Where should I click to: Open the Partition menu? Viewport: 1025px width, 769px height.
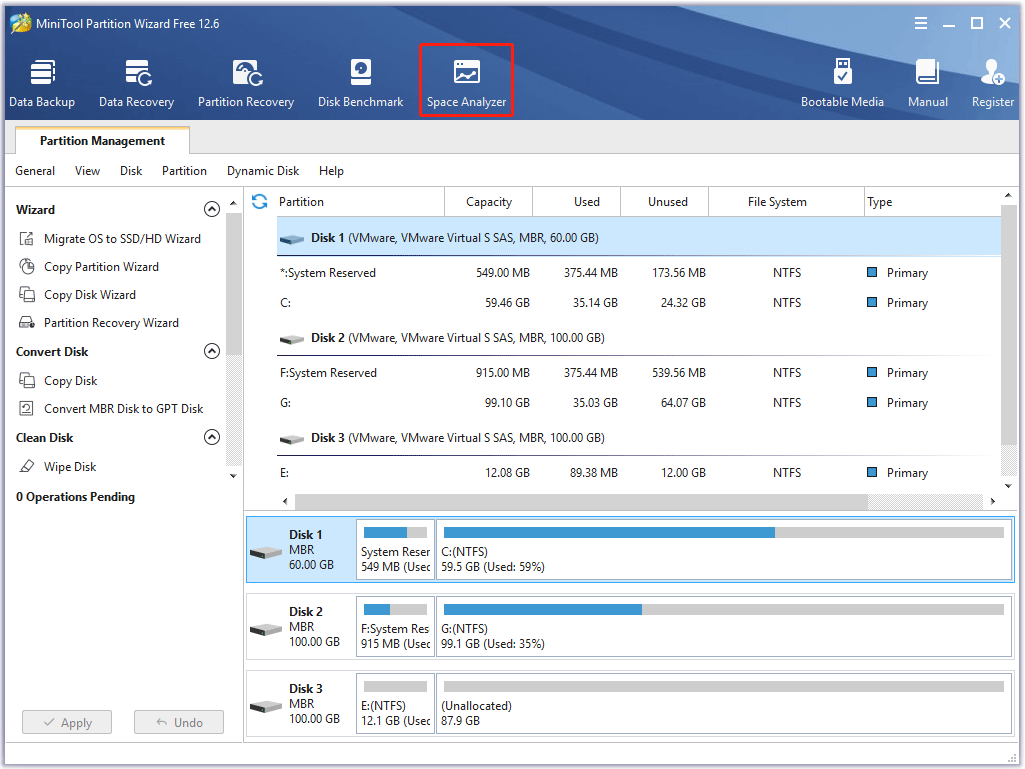184,171
